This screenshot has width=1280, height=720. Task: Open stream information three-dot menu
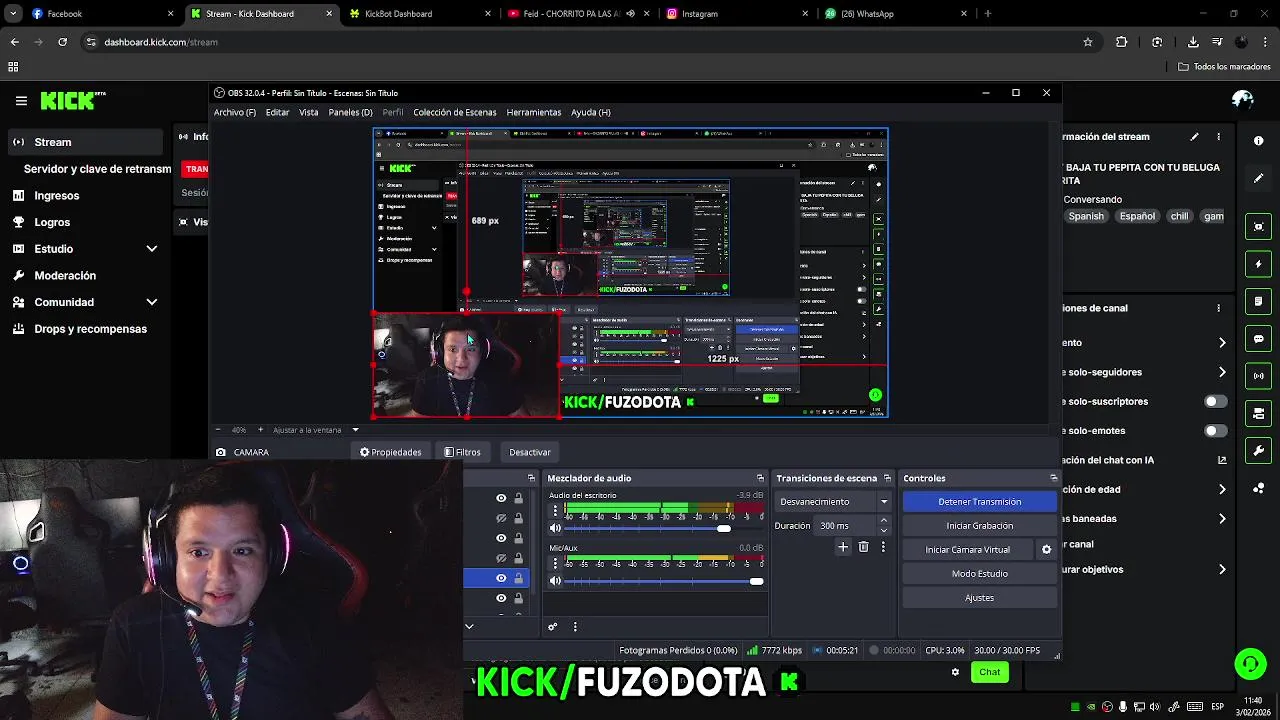click(x=1218, y=137)
